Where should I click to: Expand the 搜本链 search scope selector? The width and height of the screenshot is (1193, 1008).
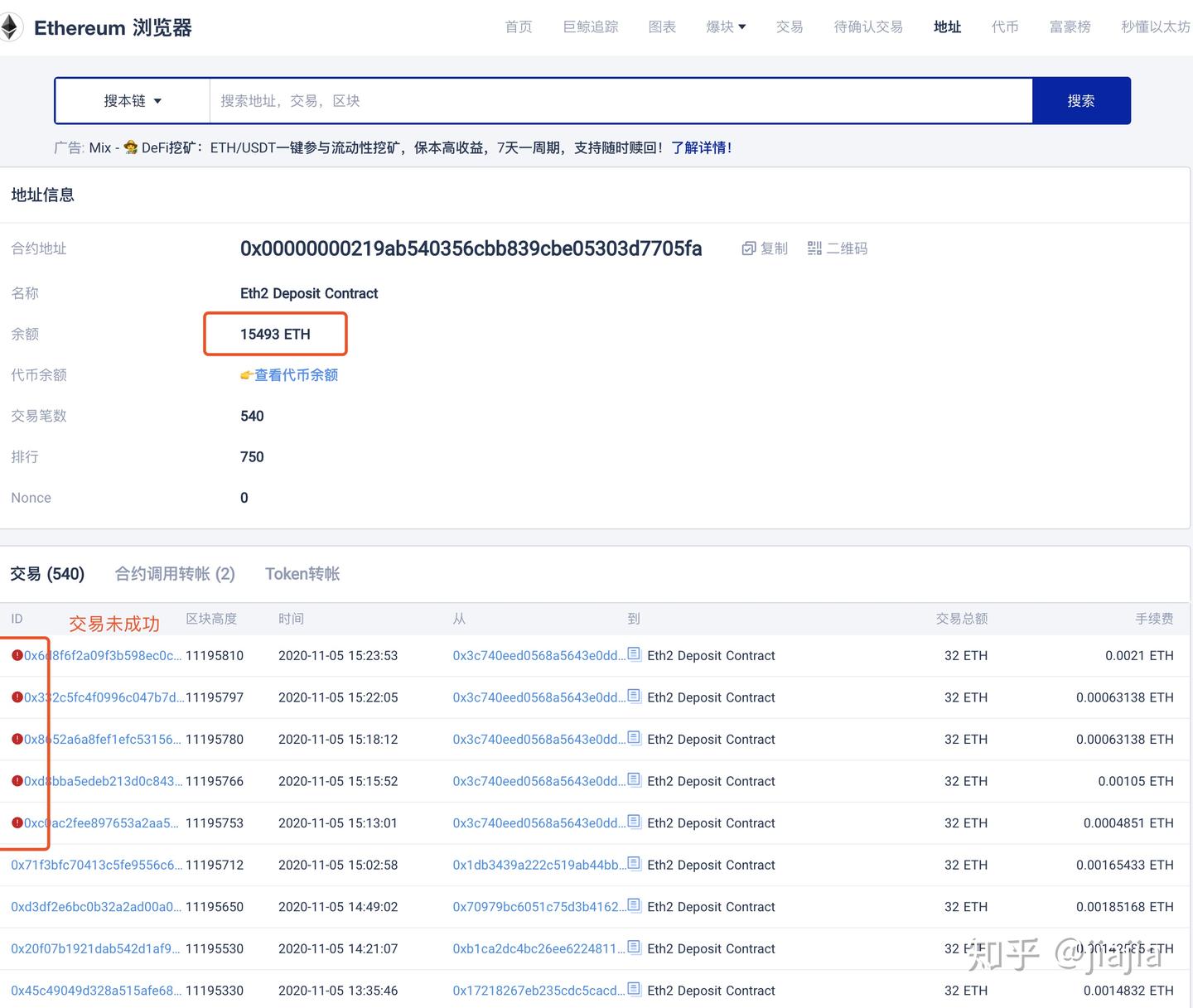[131, 100]
